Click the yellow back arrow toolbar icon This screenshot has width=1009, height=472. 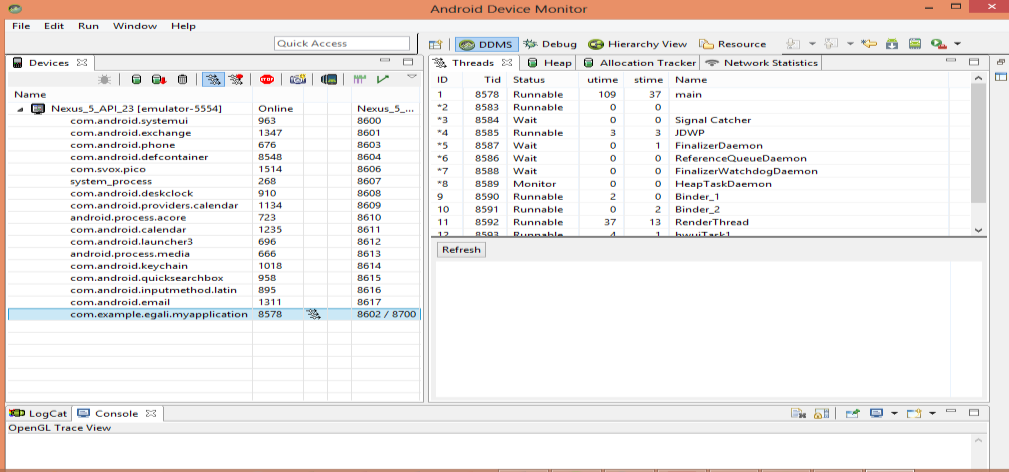click(x=870, y=44)
